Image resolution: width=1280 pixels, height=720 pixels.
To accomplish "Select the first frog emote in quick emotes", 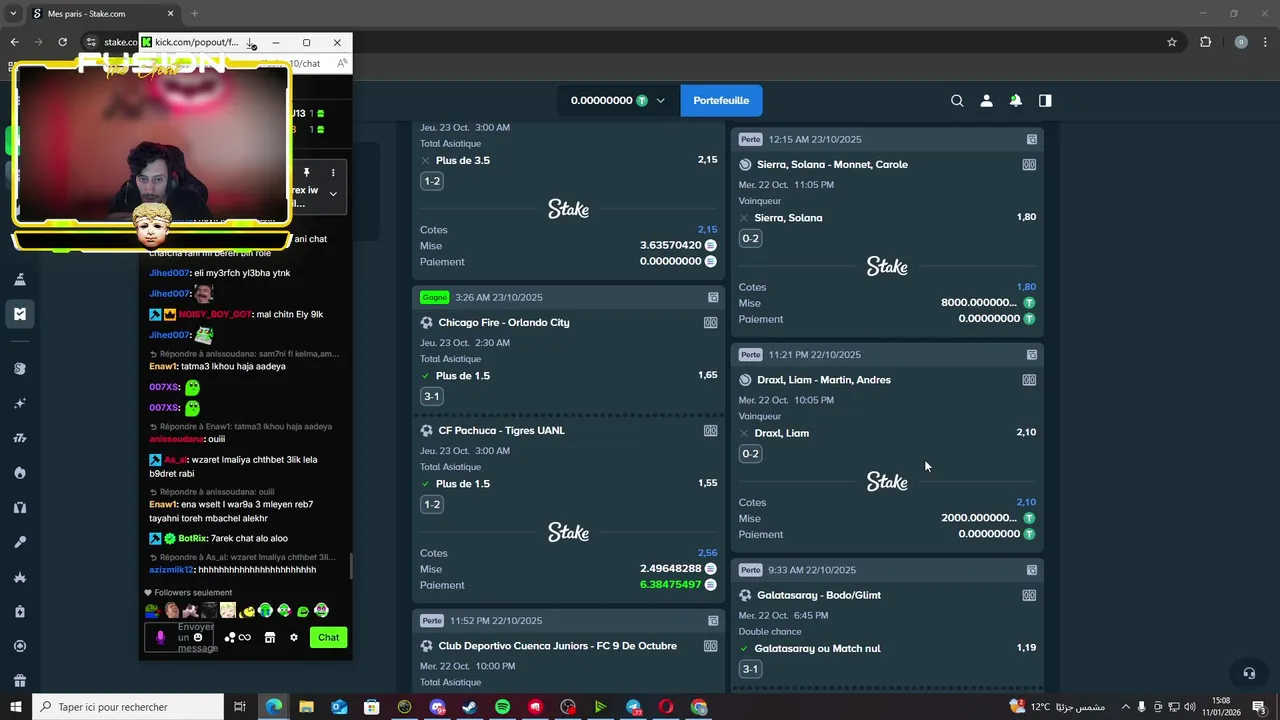I will (x=152, y=610).
